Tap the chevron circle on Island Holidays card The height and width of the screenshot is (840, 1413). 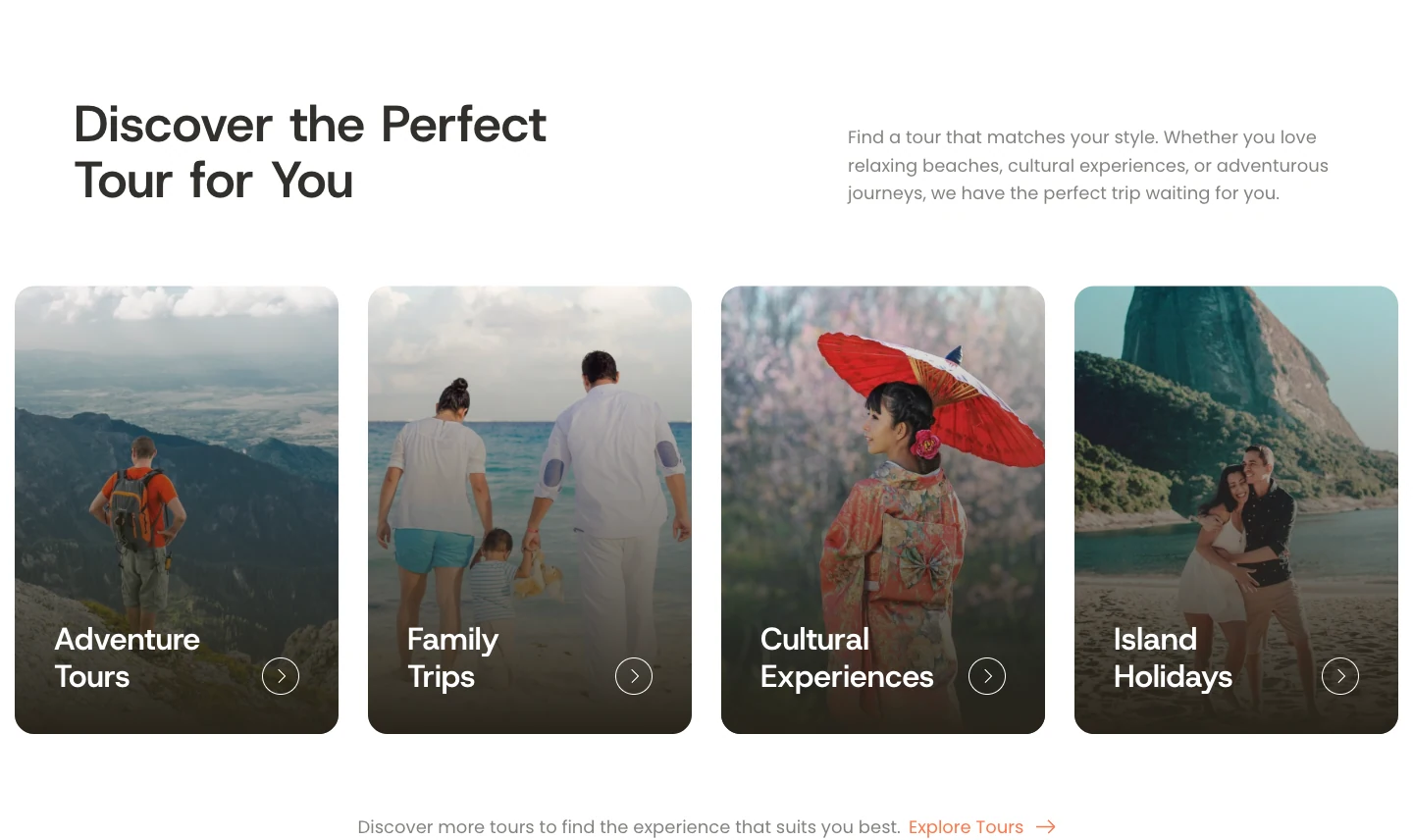pos(1340,676)
